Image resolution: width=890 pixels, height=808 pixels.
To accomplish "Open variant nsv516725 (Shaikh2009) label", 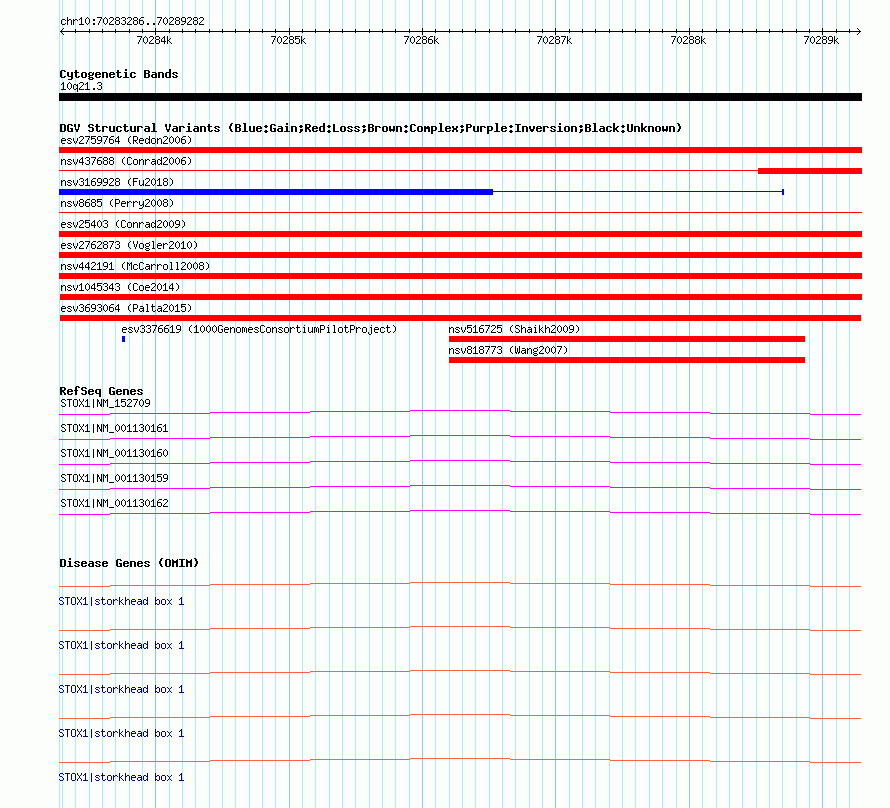I will (x=514, y=329).
